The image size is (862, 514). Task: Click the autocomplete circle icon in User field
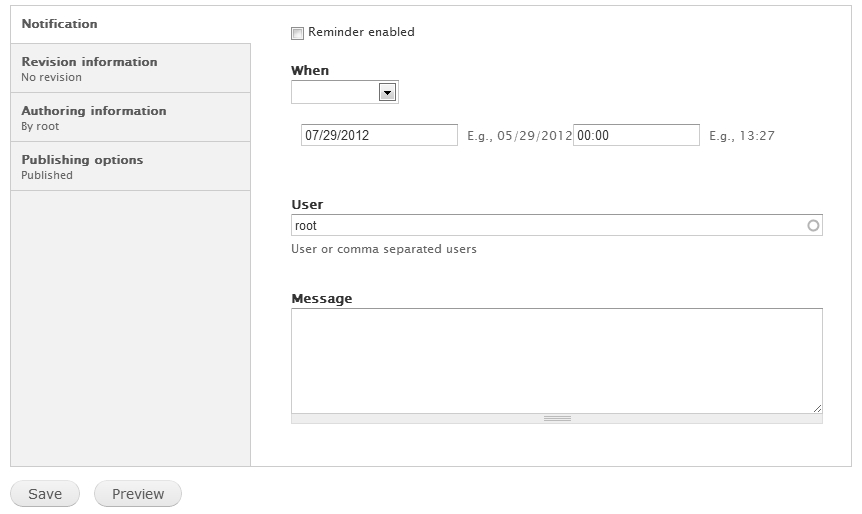[x=813, y=226]
